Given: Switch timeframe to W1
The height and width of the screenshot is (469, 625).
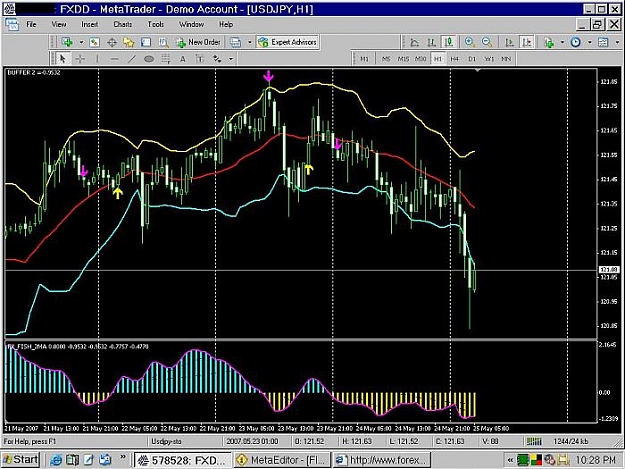Looking at the screenshot, I should (x=489, y=59).
